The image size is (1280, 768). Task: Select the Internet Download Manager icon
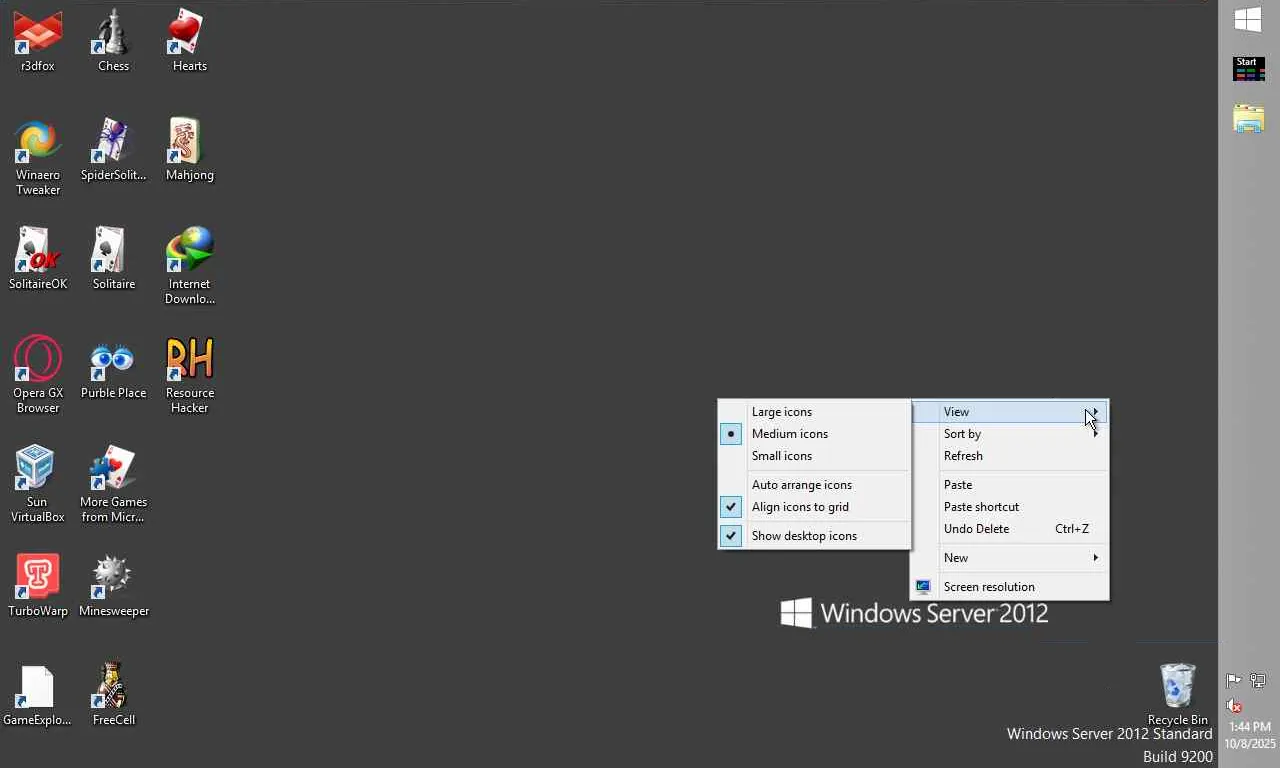[x=189, y=266]
